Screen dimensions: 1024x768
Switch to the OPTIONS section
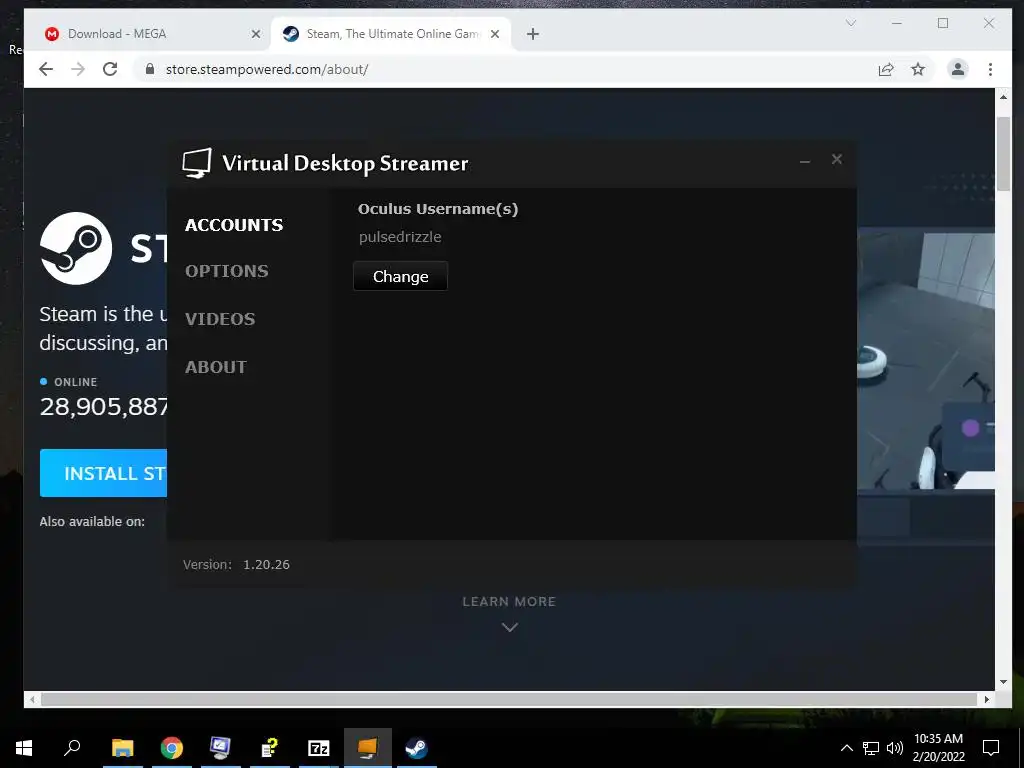click(227, 271)
